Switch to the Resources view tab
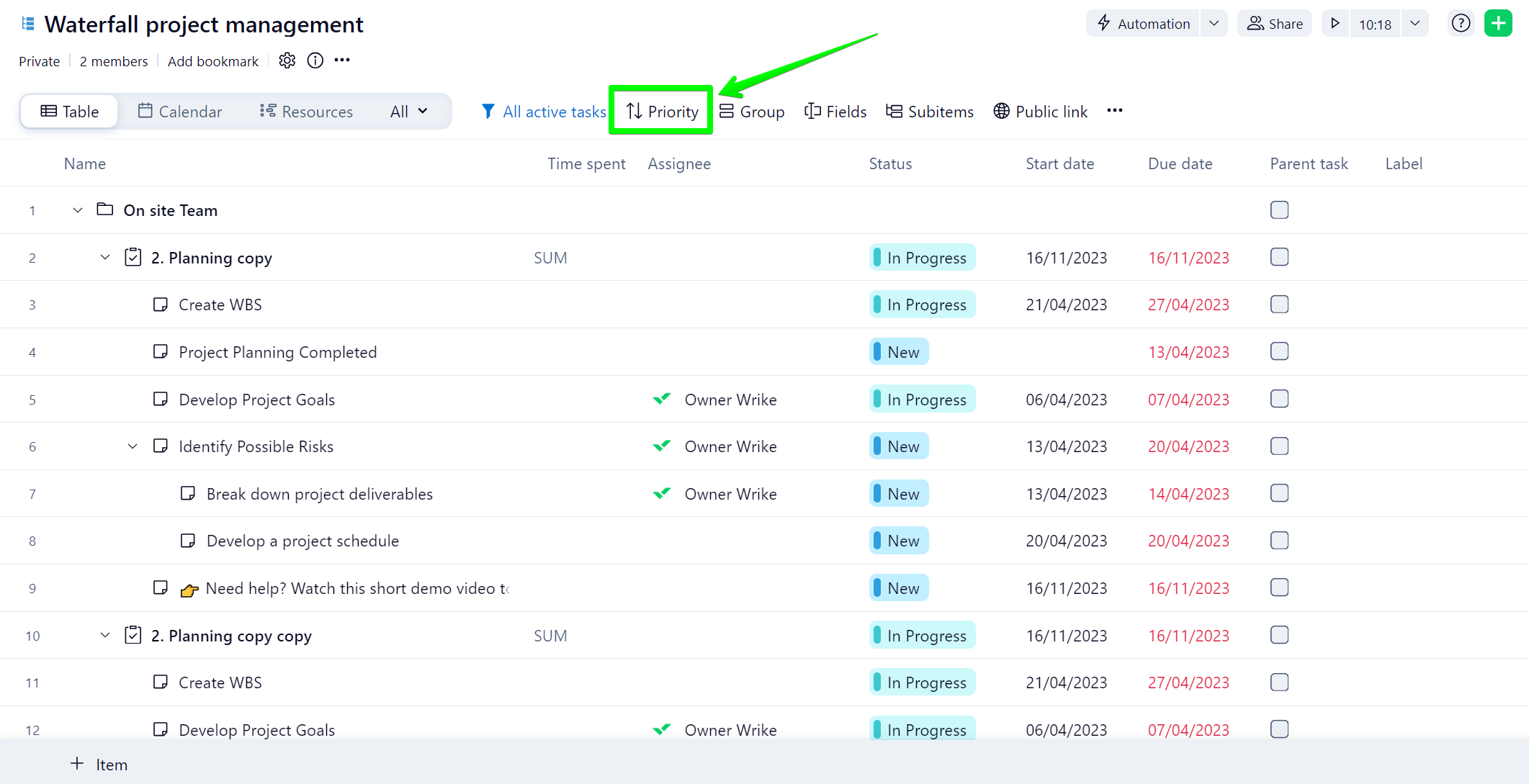The image size is (1529, 784). (306, 112)
